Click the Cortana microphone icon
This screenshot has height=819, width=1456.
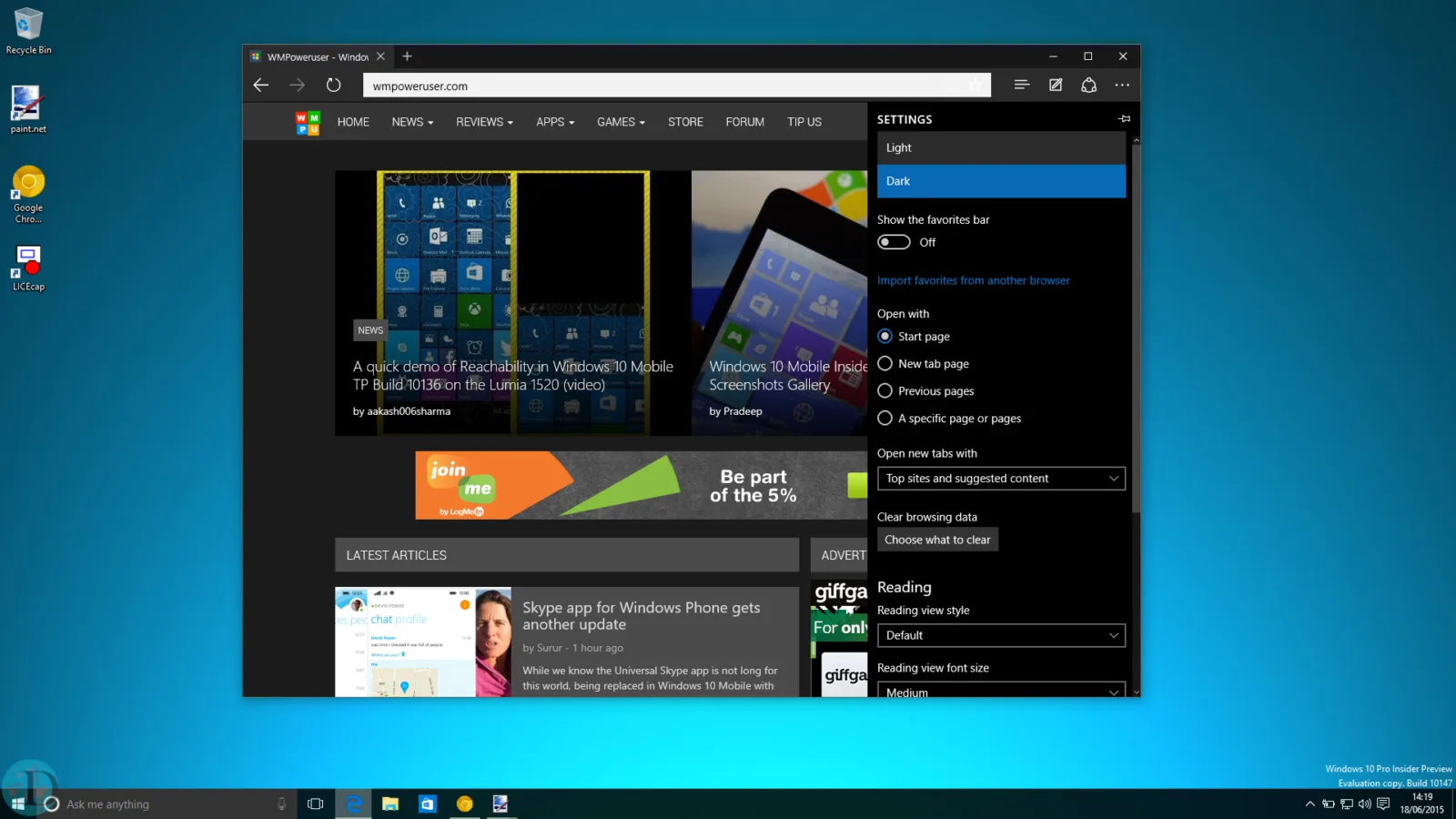click(281, 804)
